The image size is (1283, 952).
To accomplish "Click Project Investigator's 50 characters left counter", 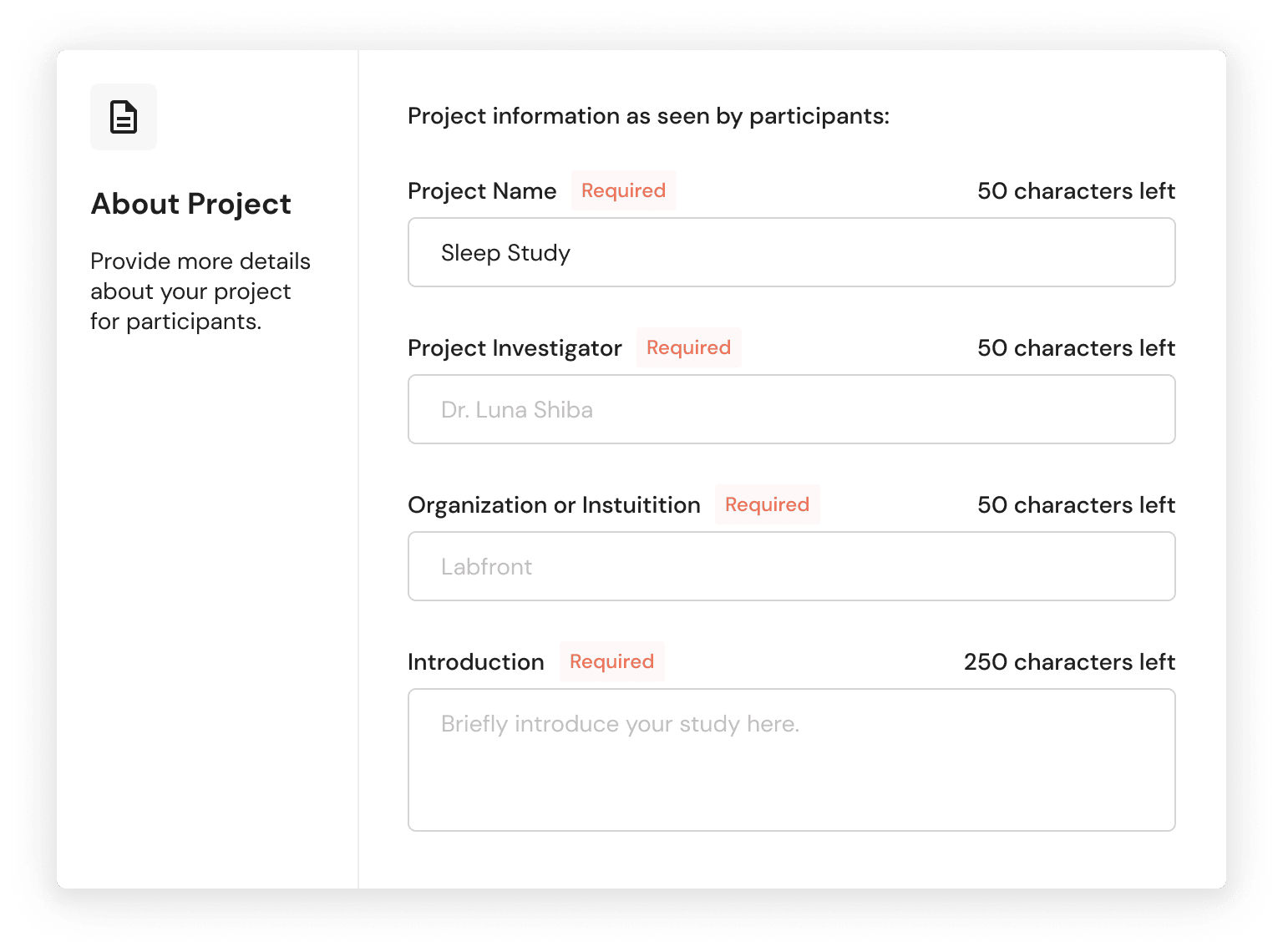I will 1076,348.
